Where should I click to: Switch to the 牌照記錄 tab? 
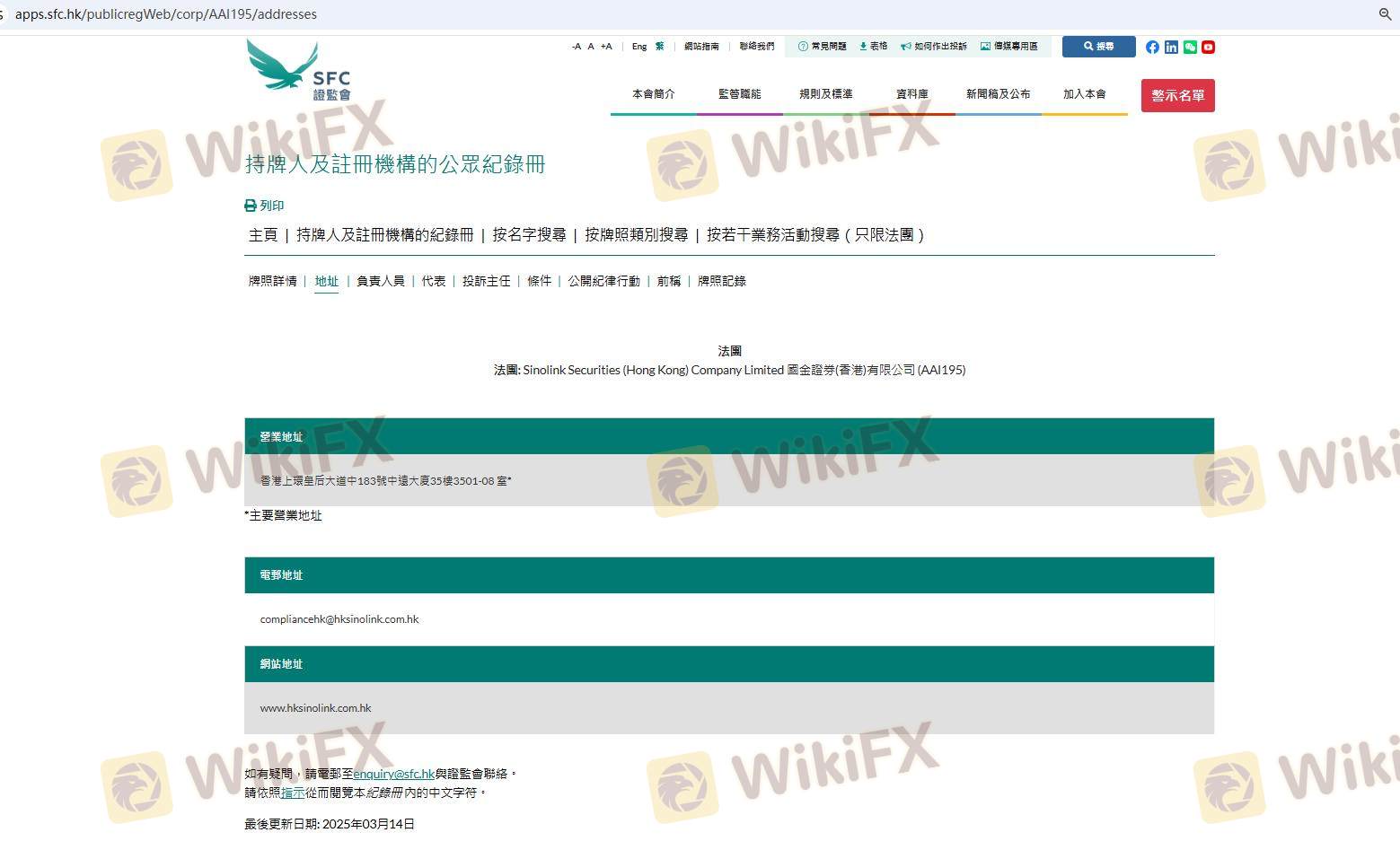coord(722,281)
